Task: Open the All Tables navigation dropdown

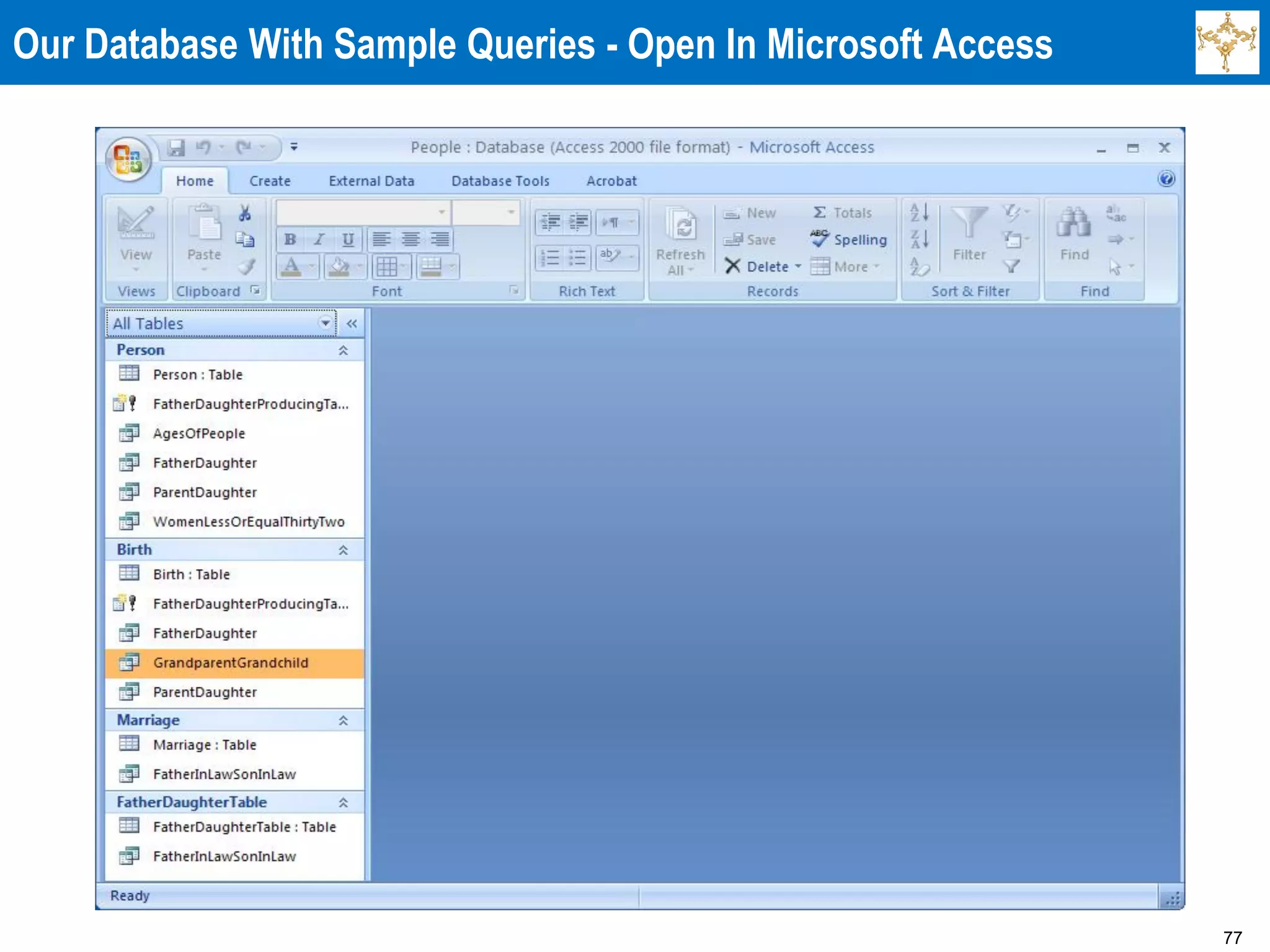Action: click(325, 323)
